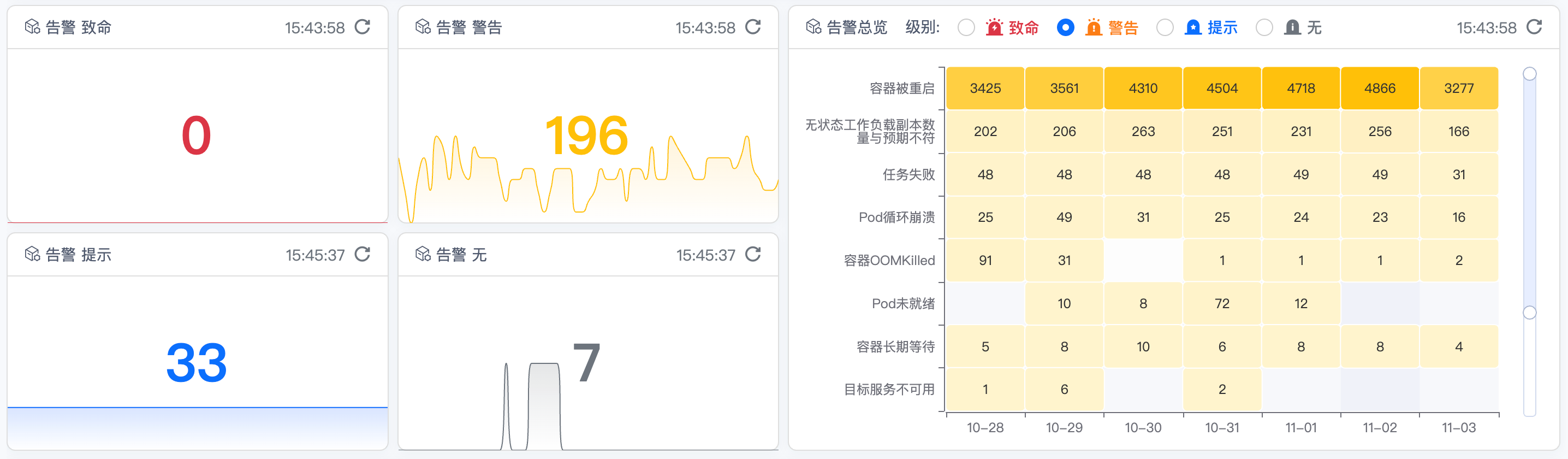Select the 警告 level radio button
1568x459 pixels.
coord(1065,27)
